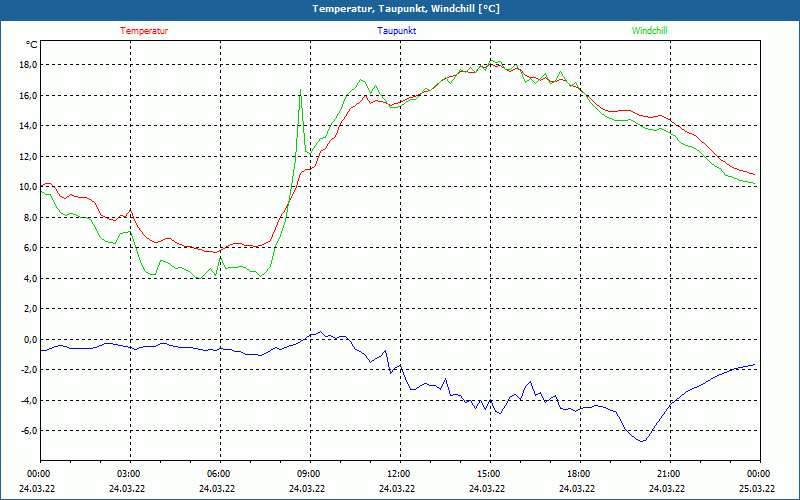Click the 18:00 time label

point(580,474)
